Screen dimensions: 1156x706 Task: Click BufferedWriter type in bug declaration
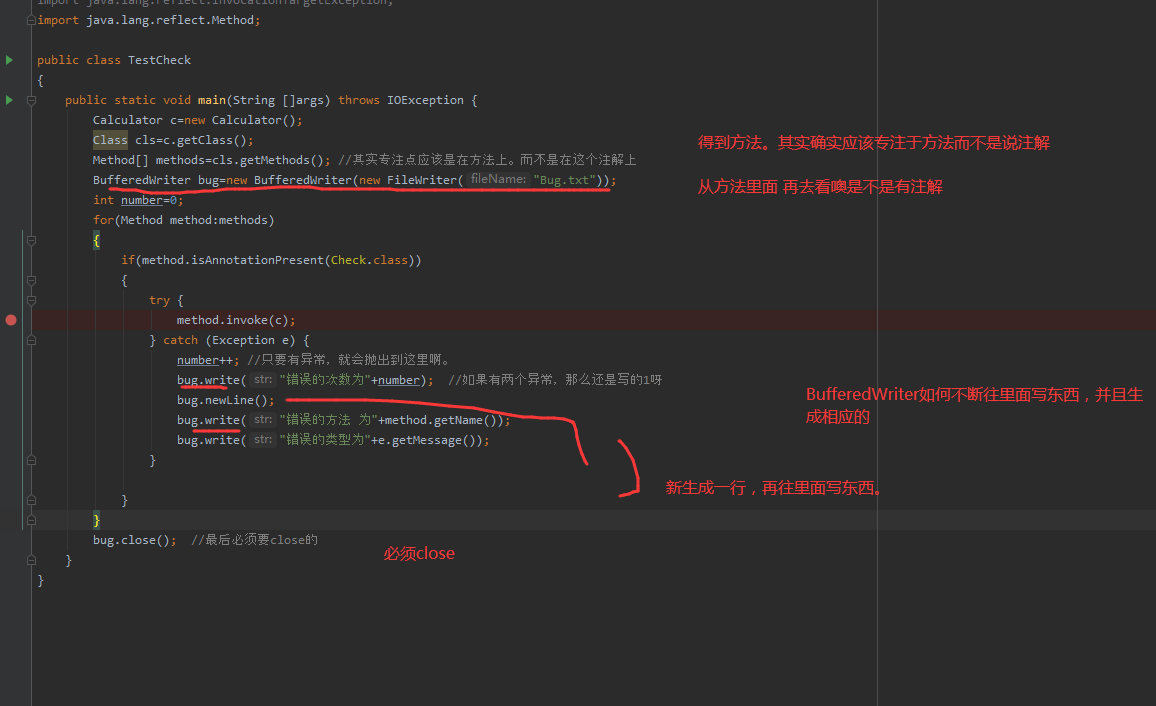tap(142, 180)
